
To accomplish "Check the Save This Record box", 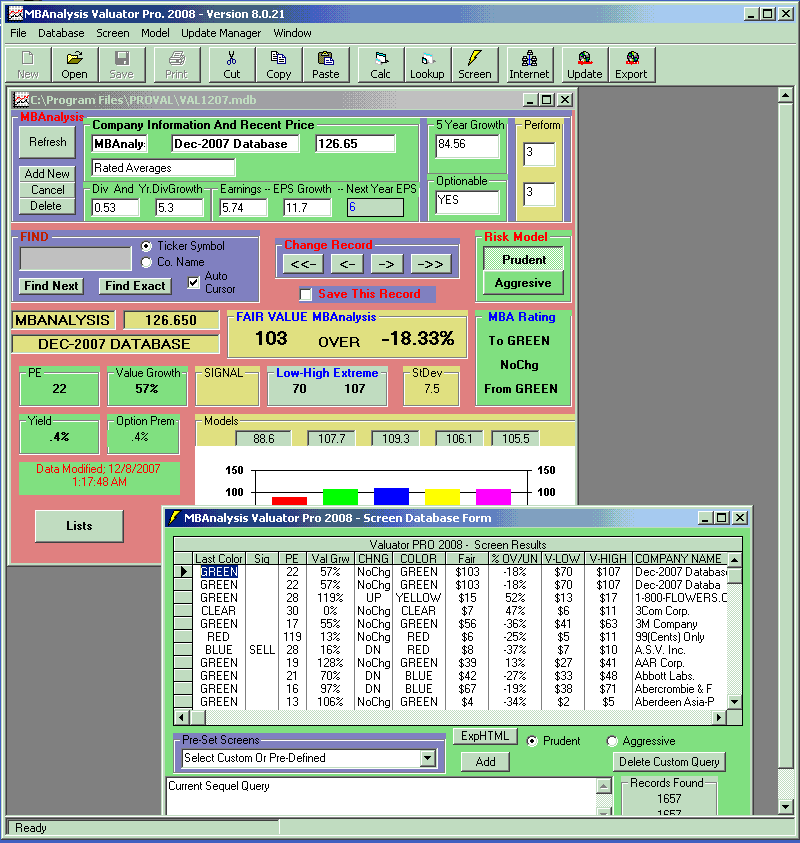I will [306, 294].
